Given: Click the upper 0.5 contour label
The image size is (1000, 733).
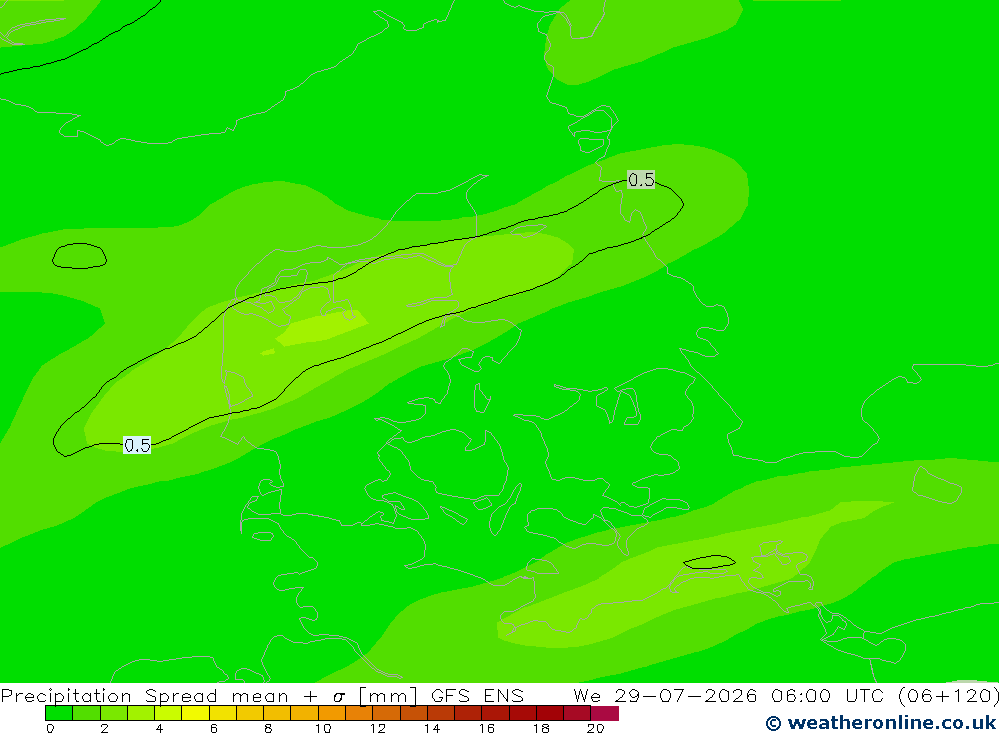Looking at the screenshot, I should pyautogui.click(x=641, y=180).
